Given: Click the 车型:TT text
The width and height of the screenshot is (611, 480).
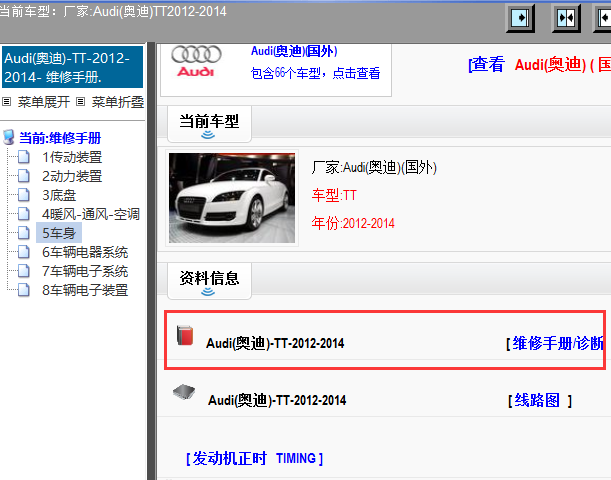Looking at the screenshot, I should point(334,195).
